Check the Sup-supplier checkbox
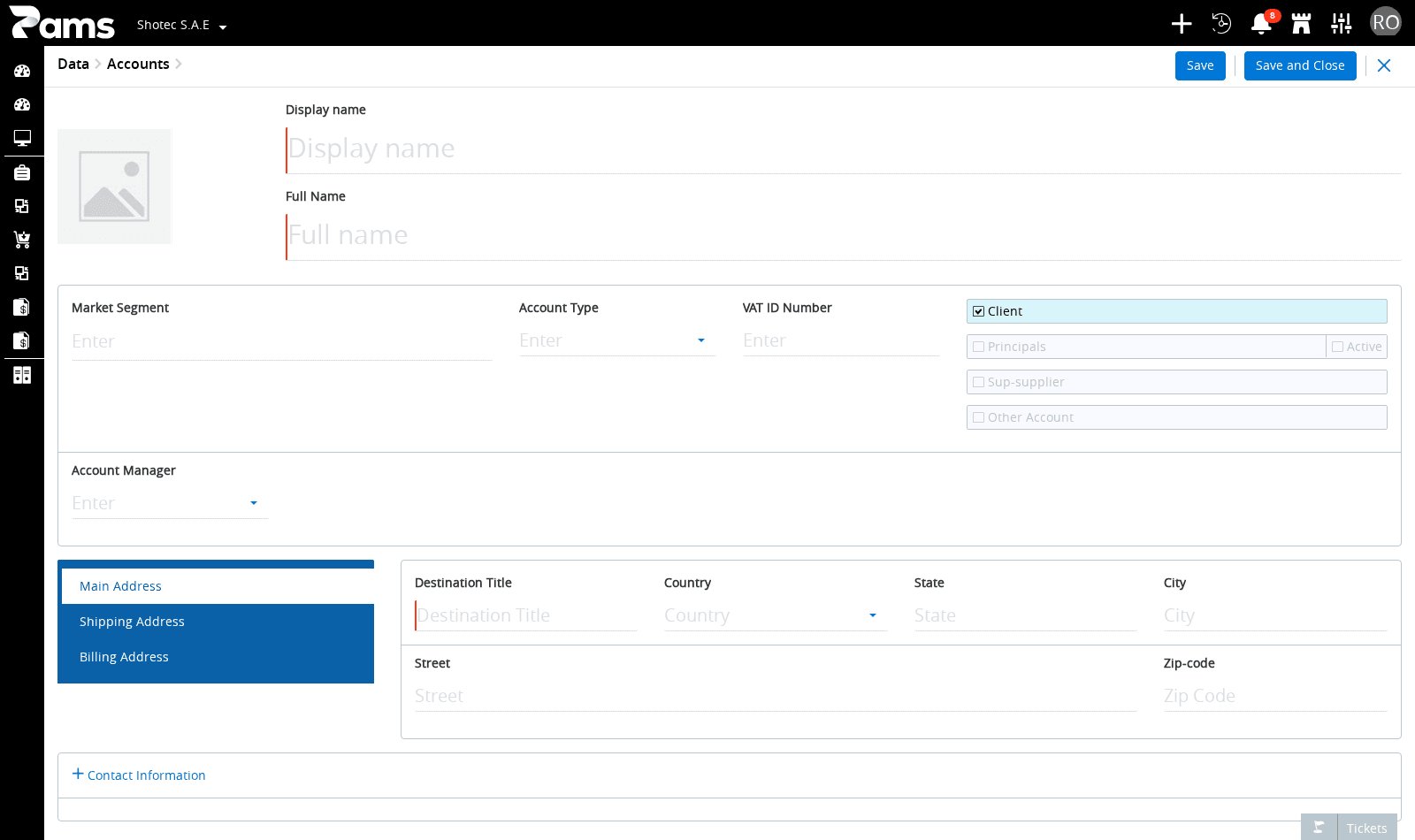The image size is (1415, 840). tap(978, 382)
